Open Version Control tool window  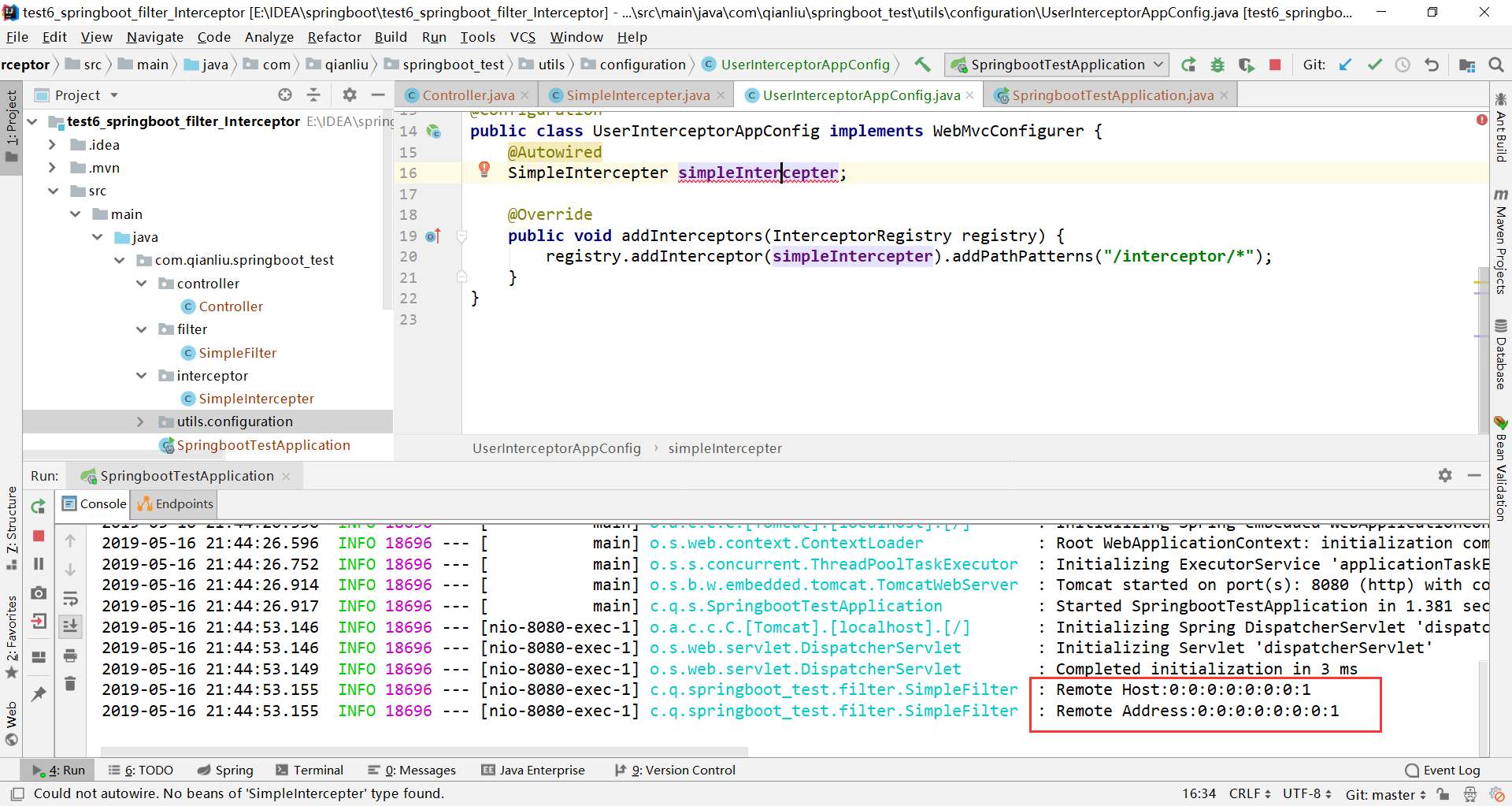click(x=675, y=770)
